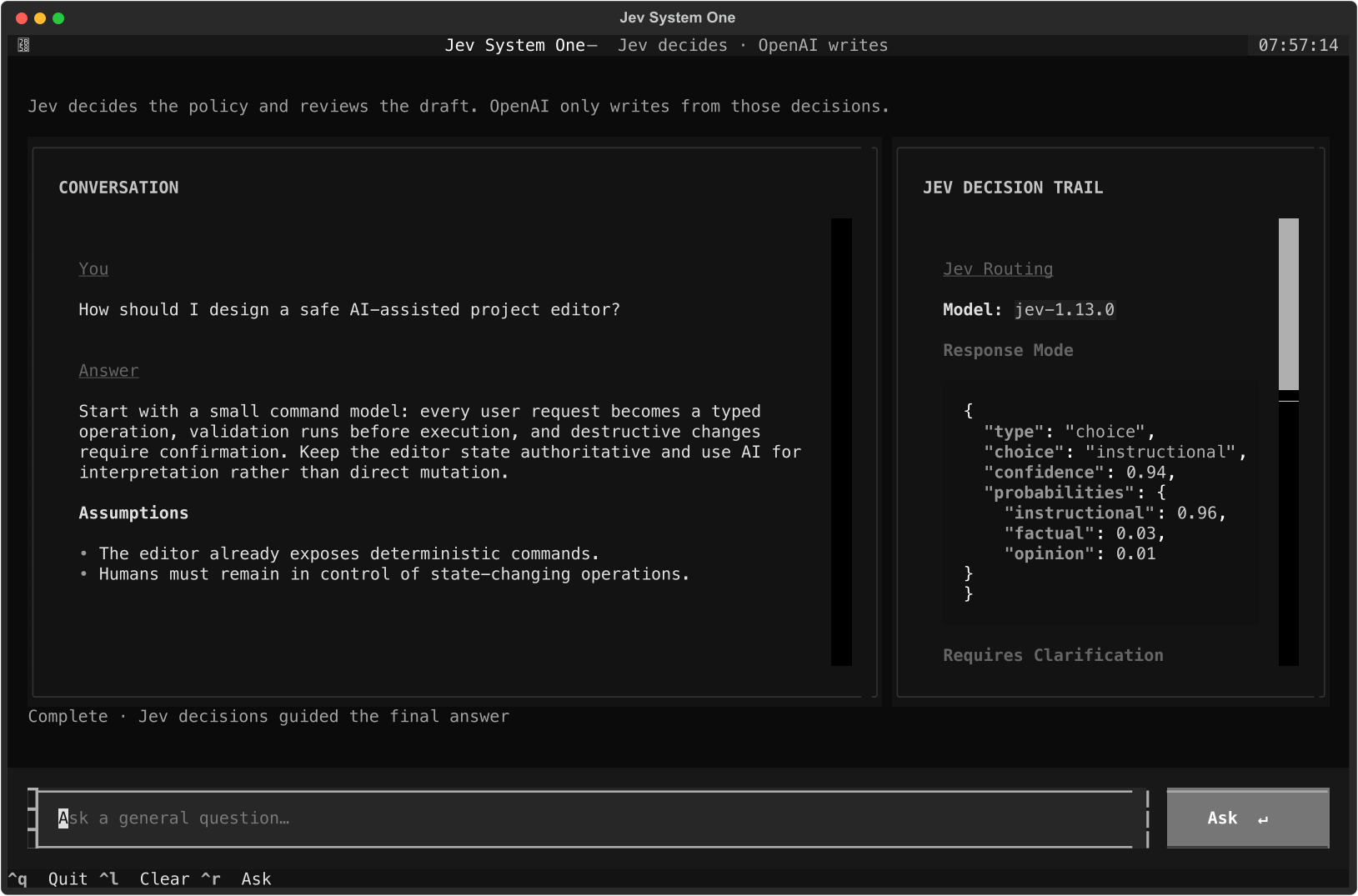Click the clock showing 07:57:14
Image resolution: width=1358 pixels, height=896 pixels.
point(1298,45)
